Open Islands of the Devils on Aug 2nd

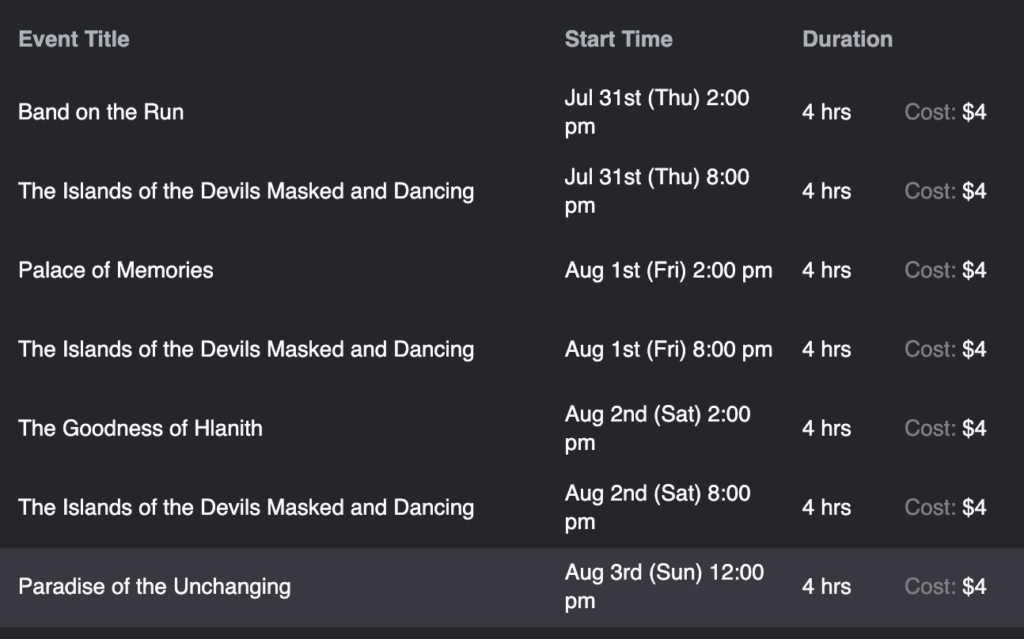(x=246, y=507)
